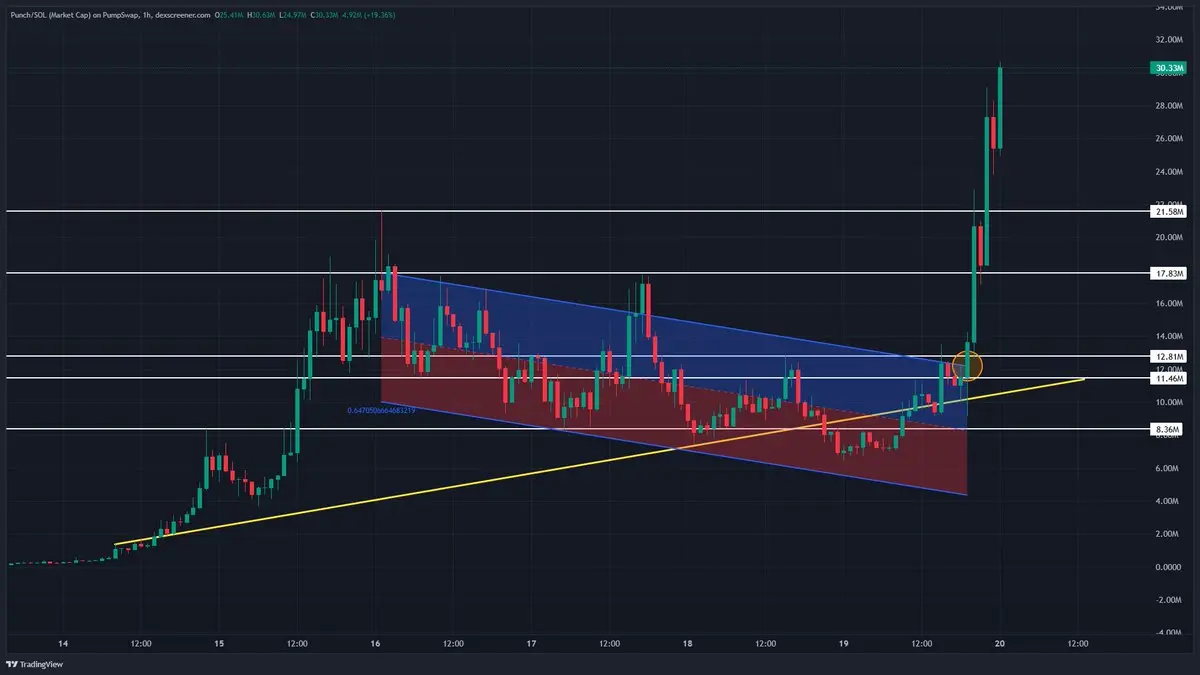Click the 0.6470506664683219 channel label
1200x675 pixels.
(381, 411)
